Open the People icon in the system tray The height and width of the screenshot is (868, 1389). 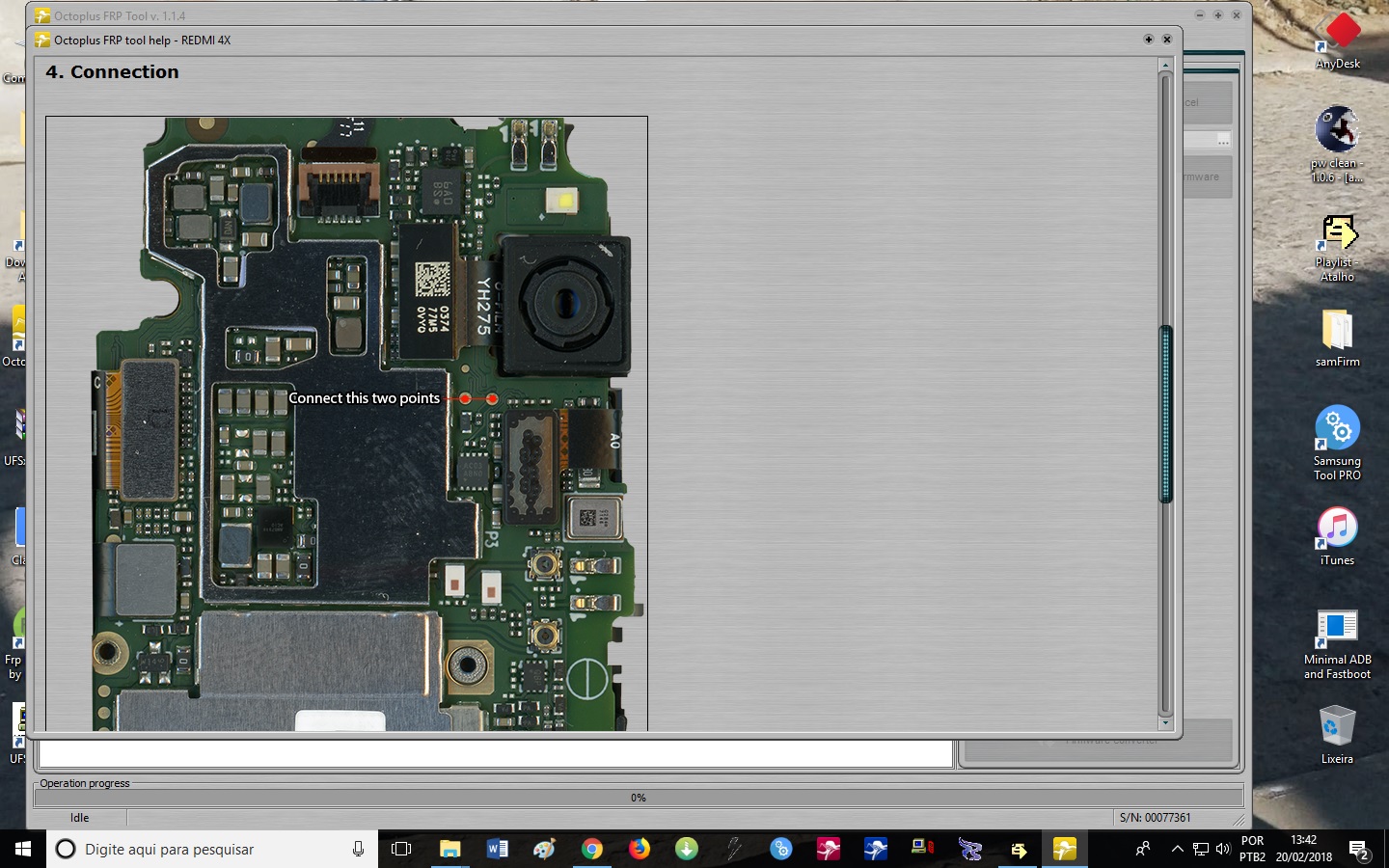(x=1142, y=849)
